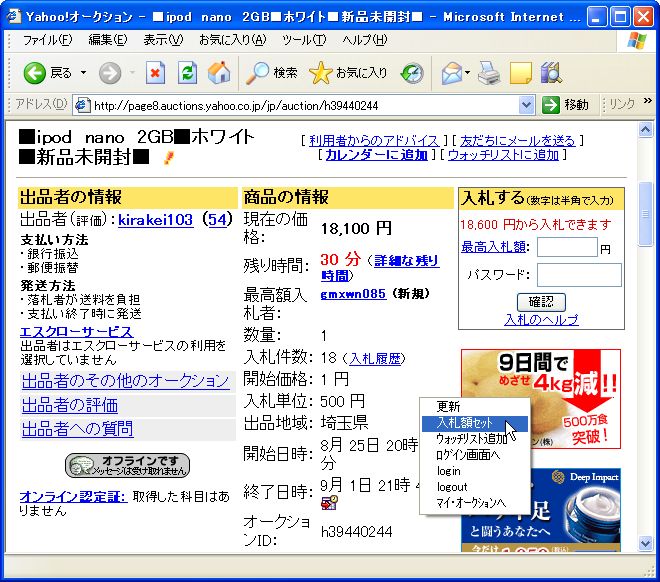
Task: Open Back button history dropdown arrow
Action: [83, 73]
